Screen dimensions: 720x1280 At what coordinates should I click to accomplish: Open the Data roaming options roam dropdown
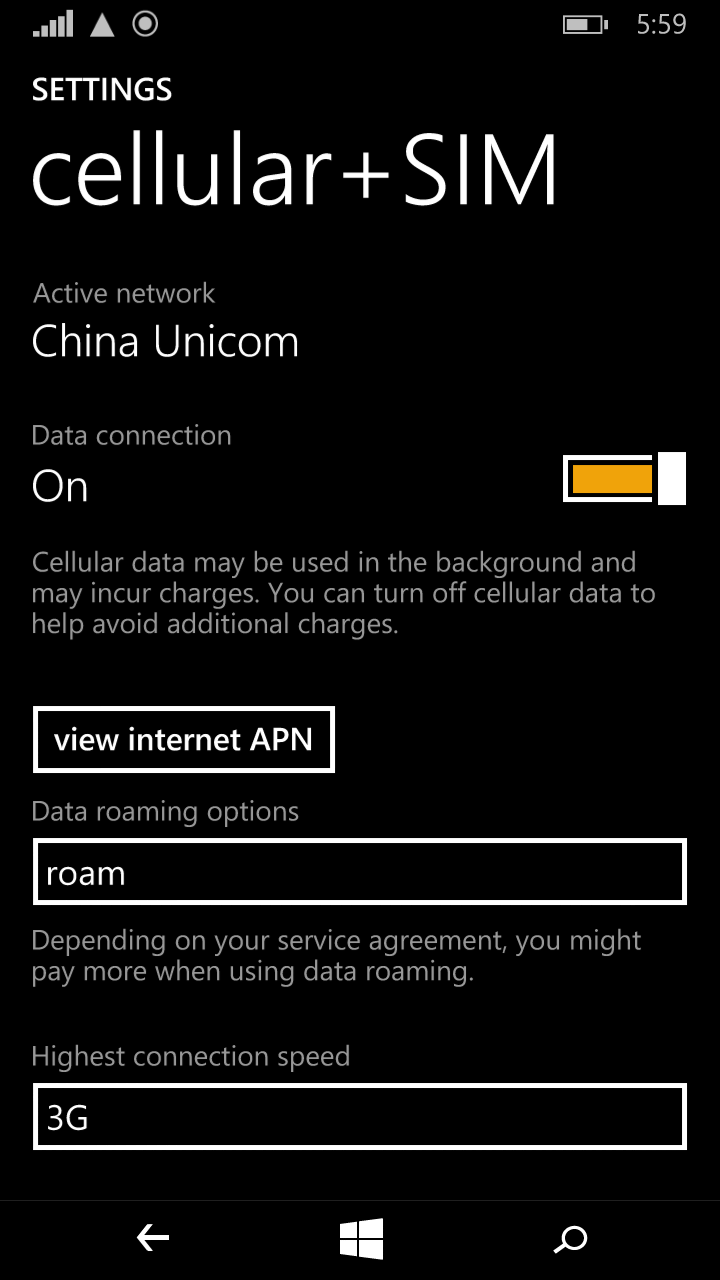(360, 872)
